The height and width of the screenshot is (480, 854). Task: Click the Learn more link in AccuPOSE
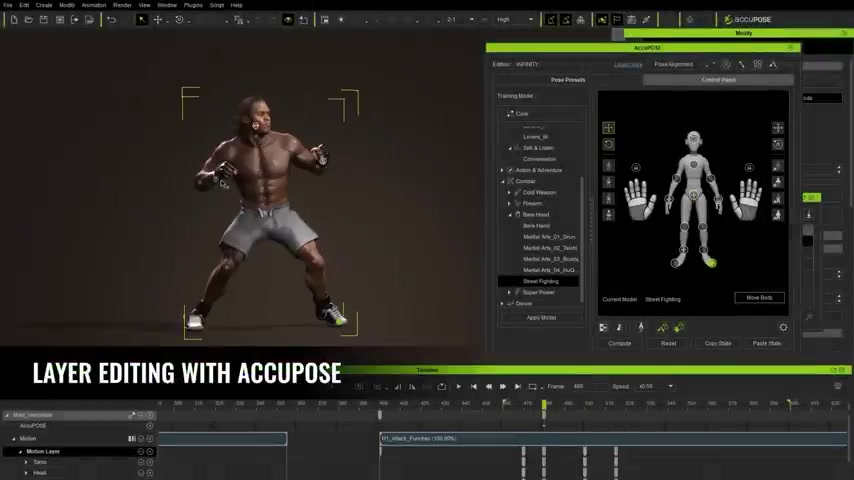pyautogui.click(x=628, y=64)
